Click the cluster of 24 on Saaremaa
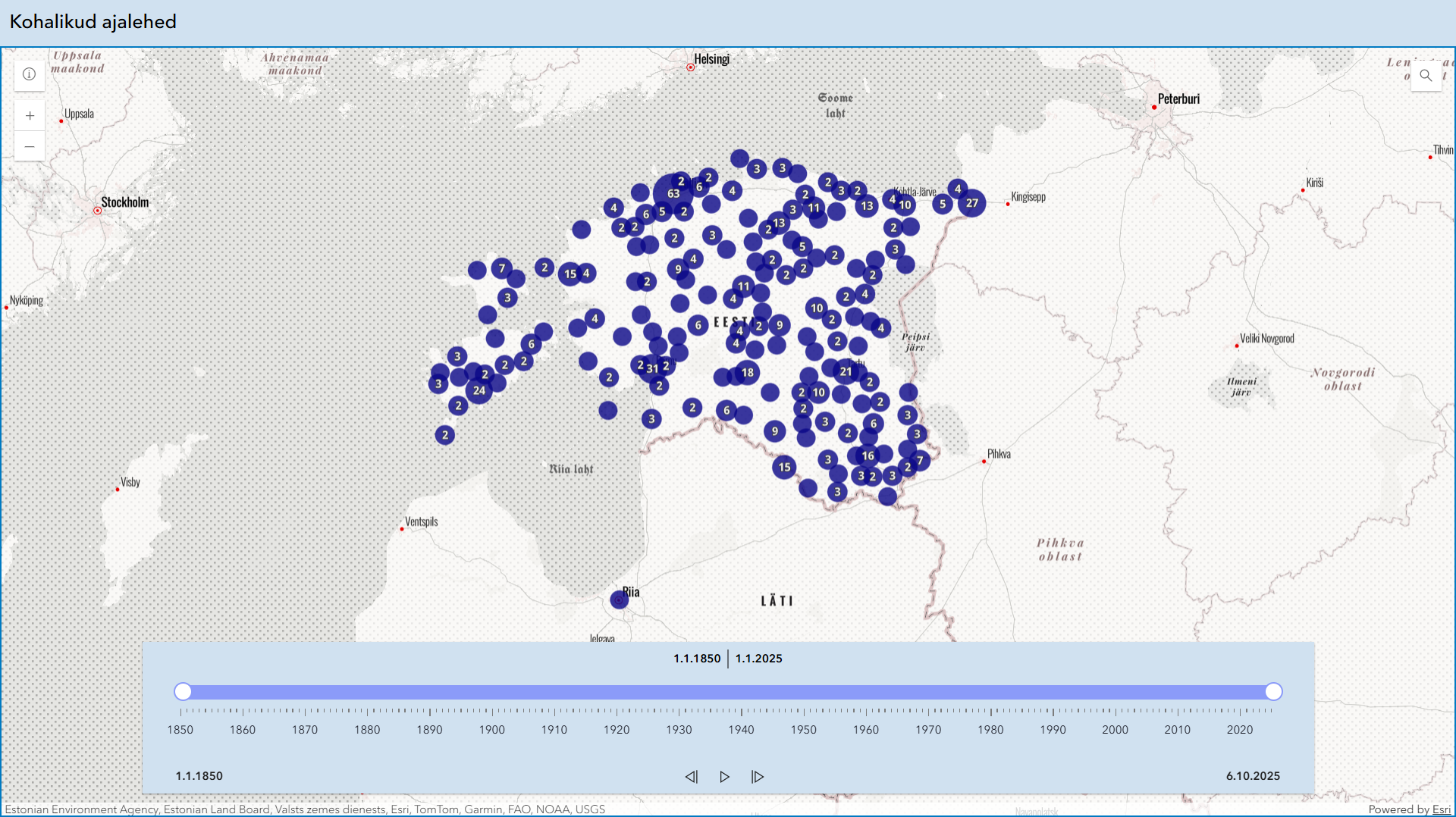 click(x=479, y=390)
